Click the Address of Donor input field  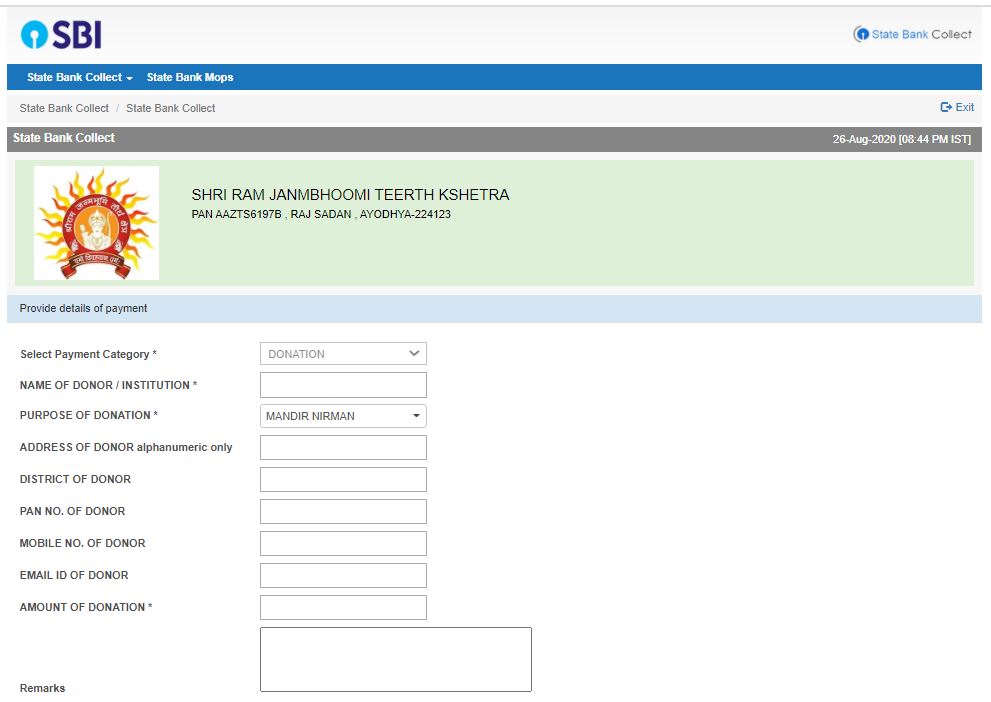pyautogui.click(x=343, y=447)
